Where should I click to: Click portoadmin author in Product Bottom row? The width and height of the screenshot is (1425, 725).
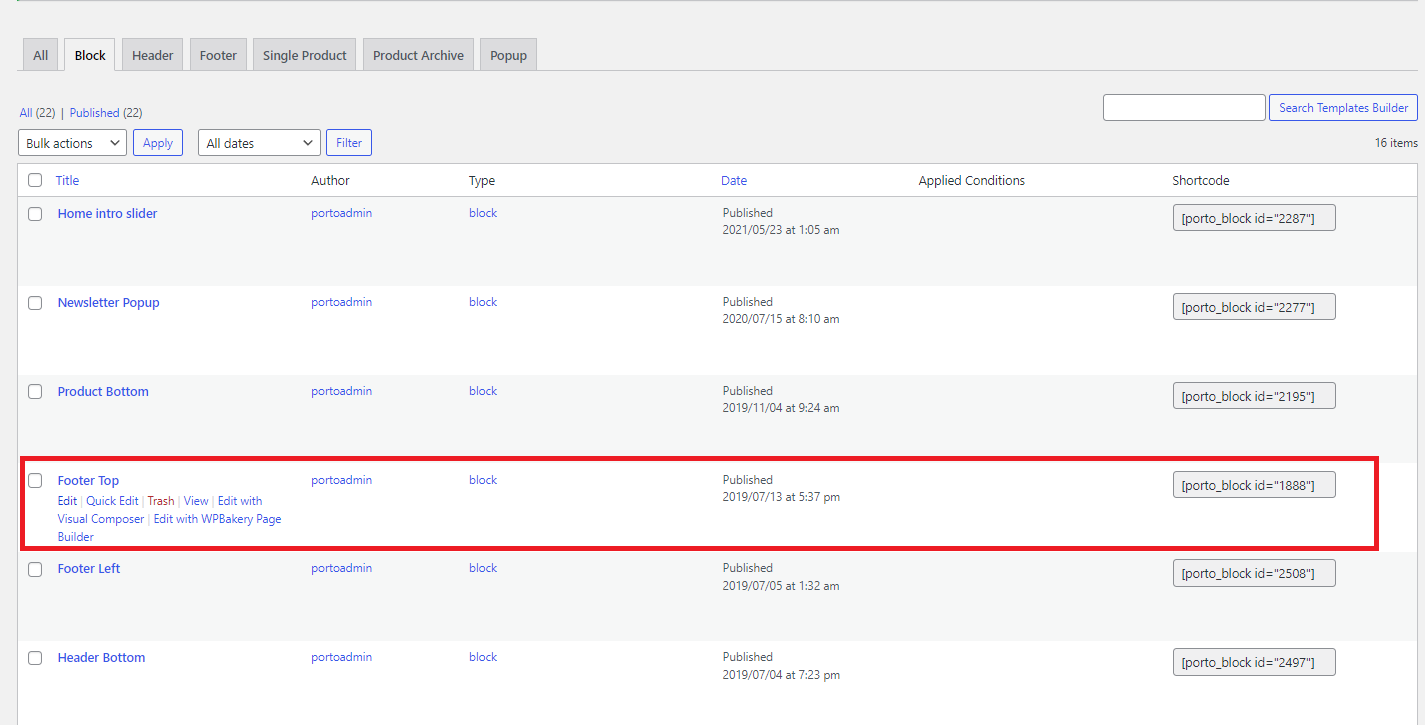341,391
